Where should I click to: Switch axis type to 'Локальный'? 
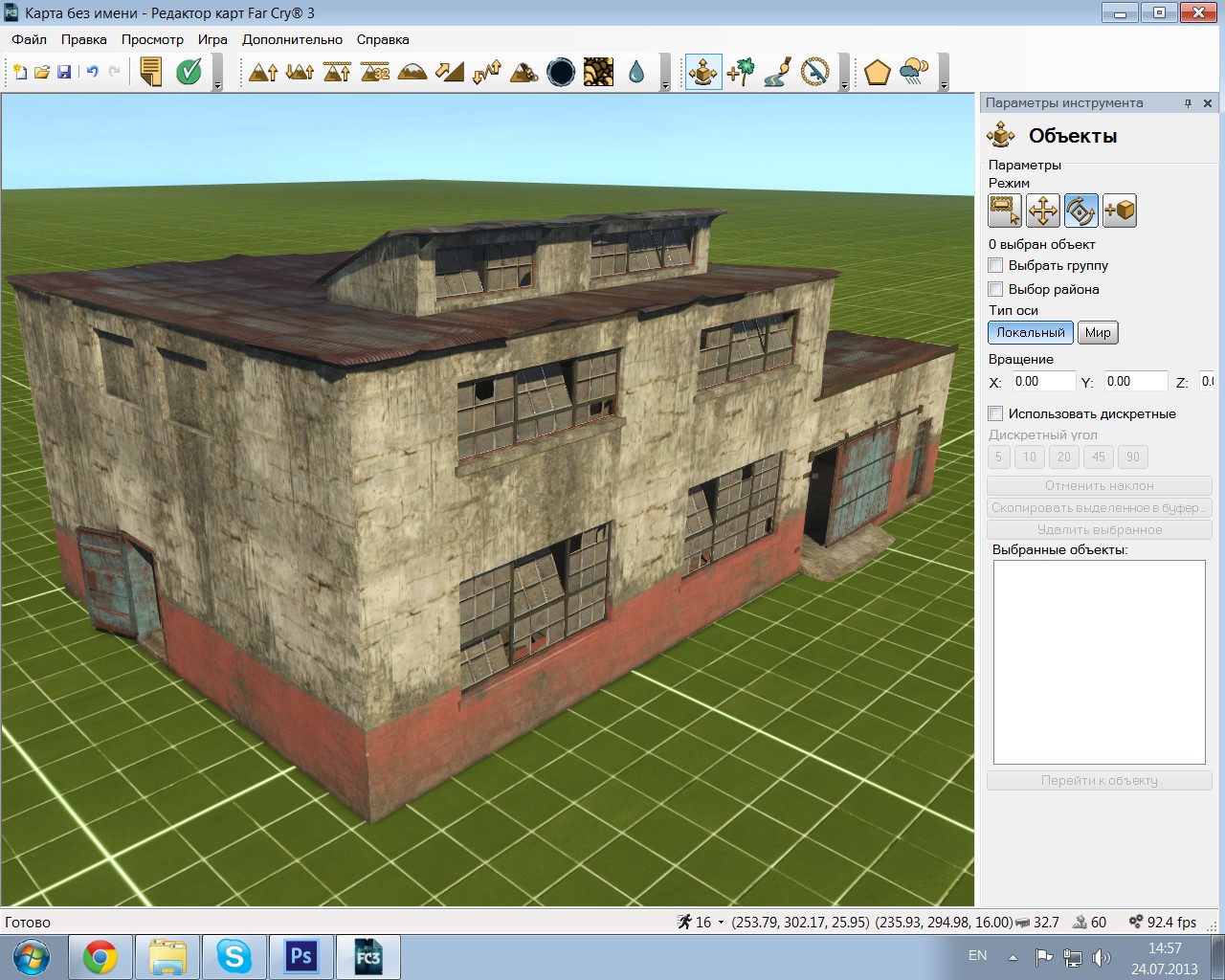click(x=1031, y=332)
